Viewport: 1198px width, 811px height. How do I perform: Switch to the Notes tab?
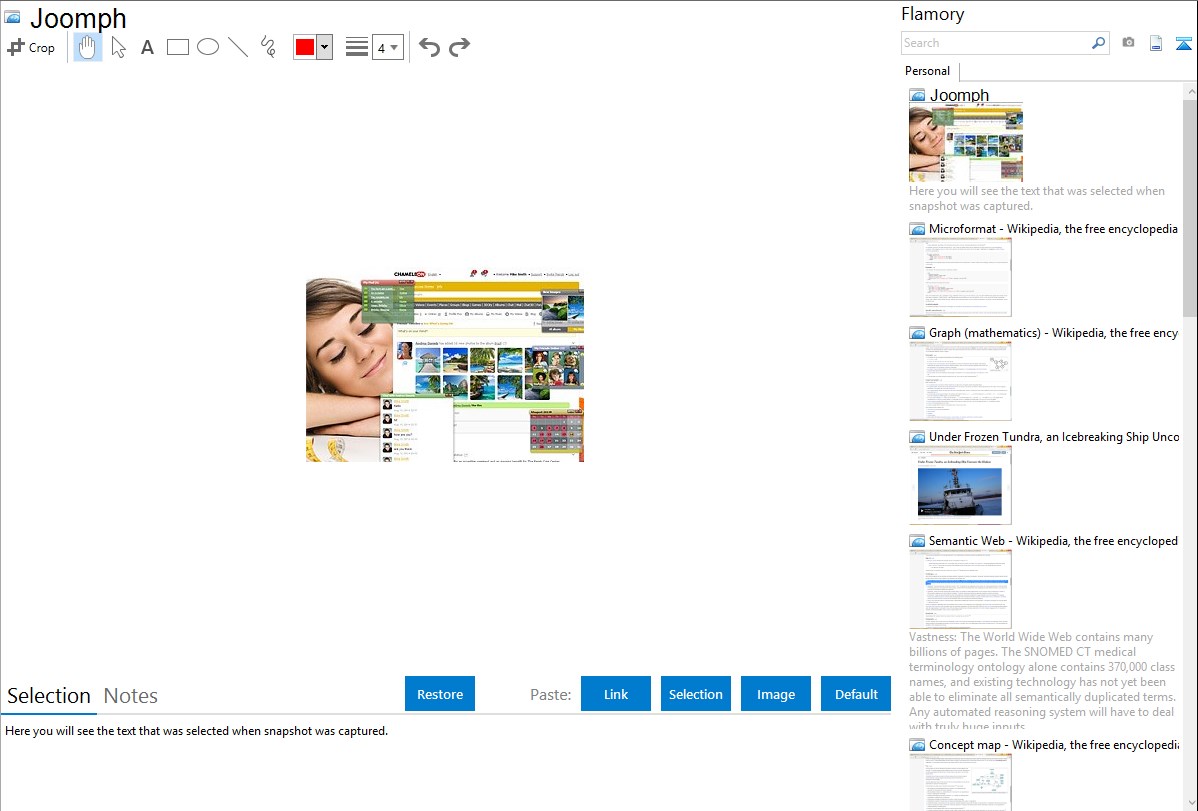click(131, 696)
